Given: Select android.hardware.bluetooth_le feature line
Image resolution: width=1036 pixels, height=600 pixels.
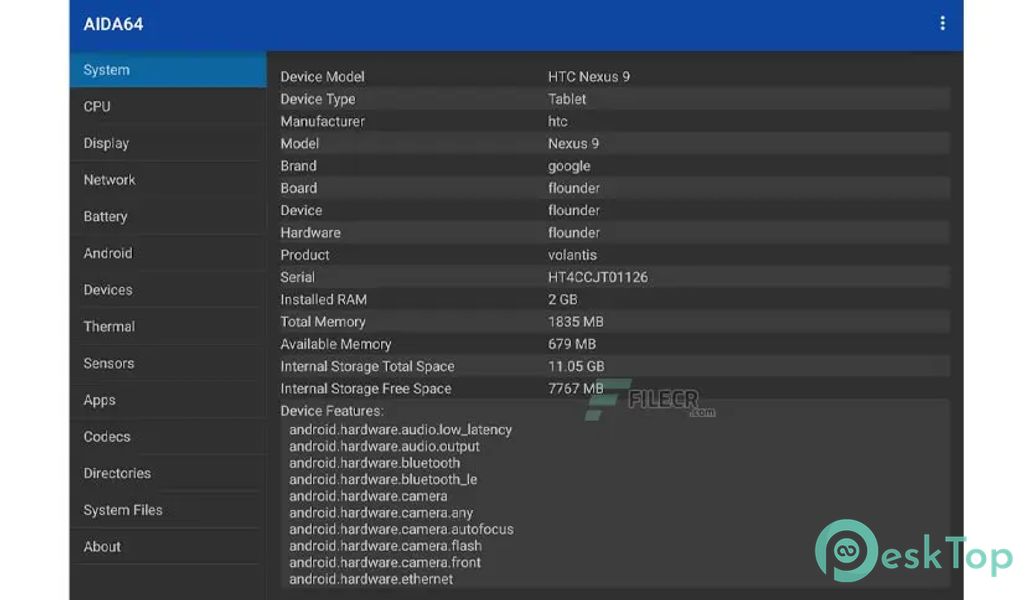Looking at the screenshot, I should coord(383,479).
